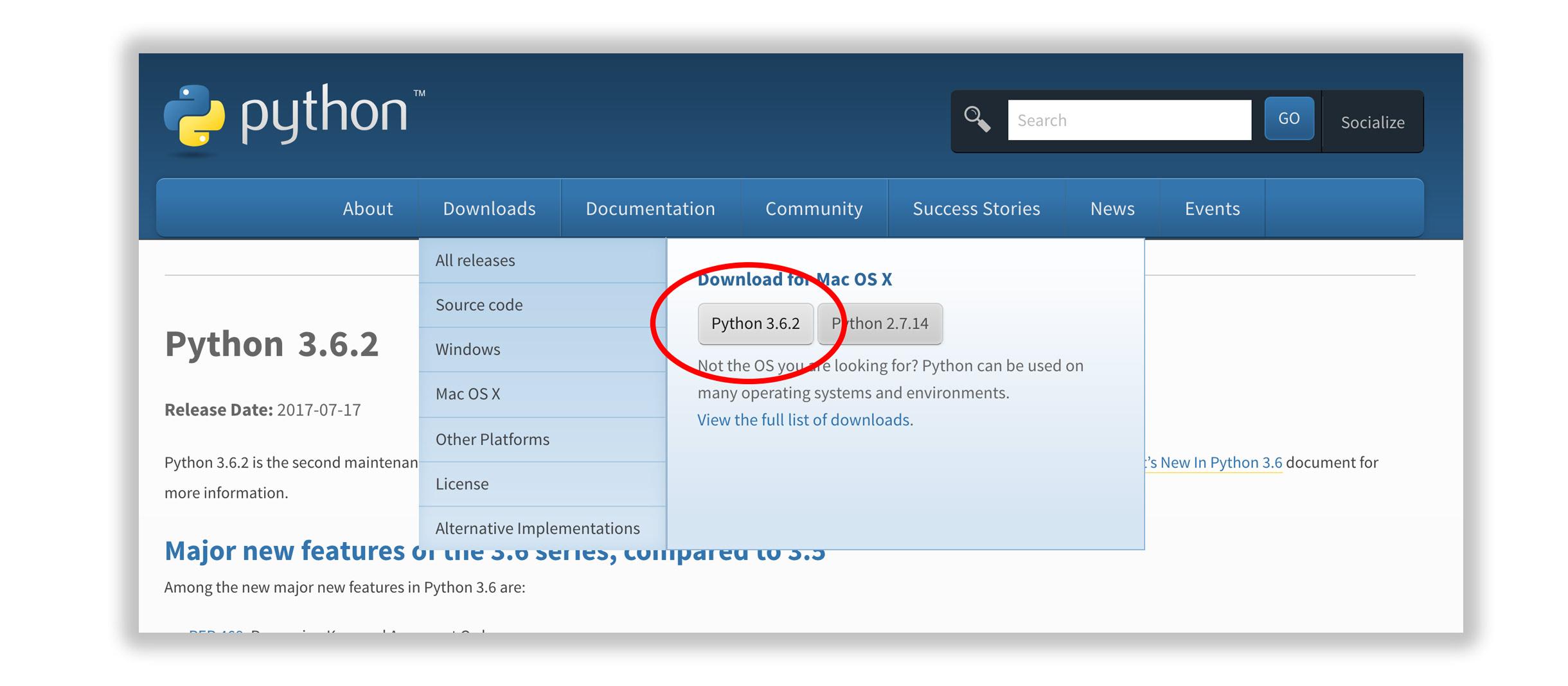The width and height of the screenshot is (1568, 686).
Task: Click the Major new features heading
Action: [x=495, y=551]
